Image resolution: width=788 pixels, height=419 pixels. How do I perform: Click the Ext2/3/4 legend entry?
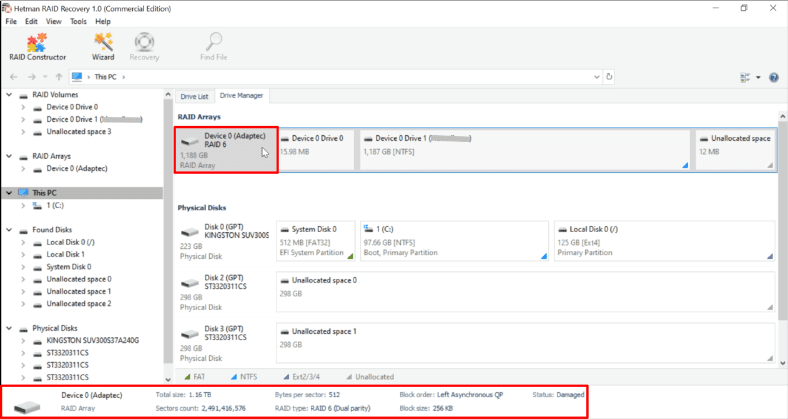click(x=301, y=377)
